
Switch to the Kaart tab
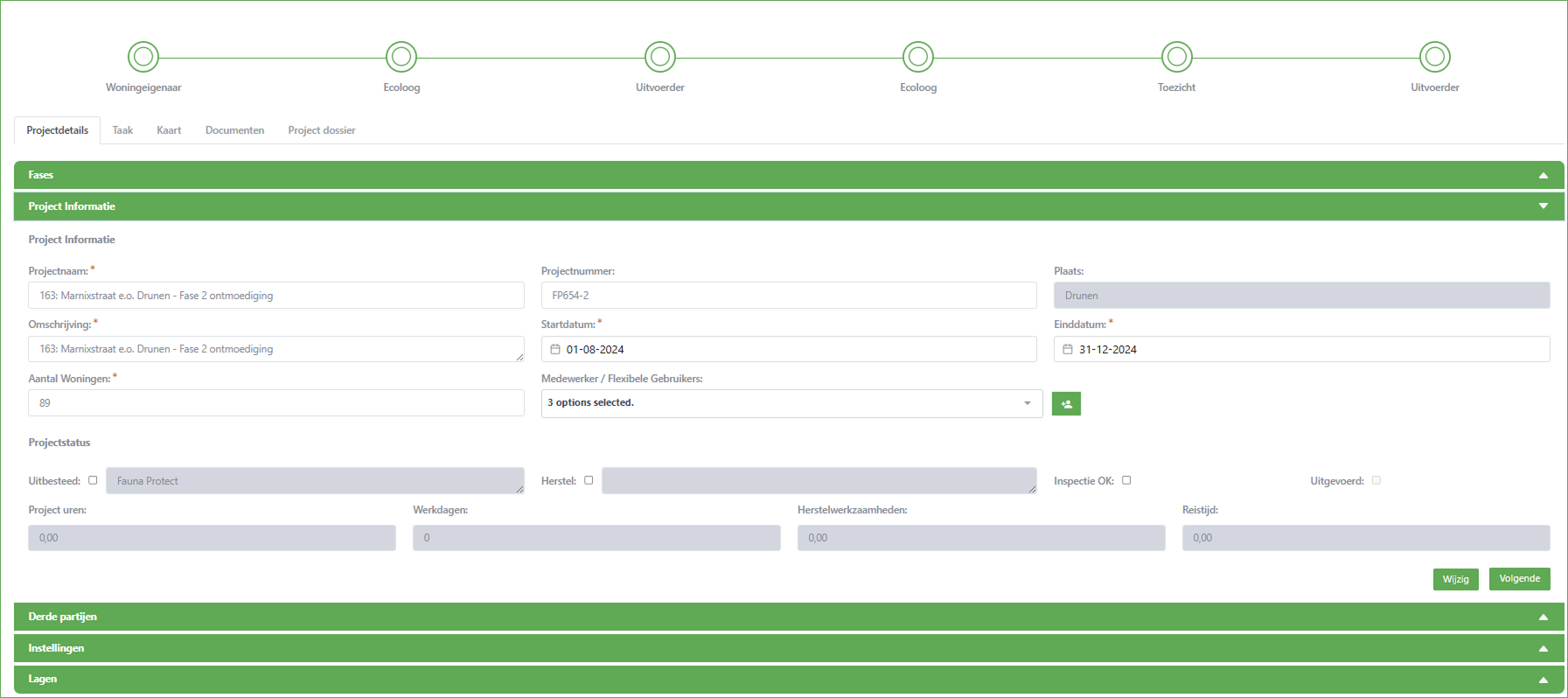(x=169, y=130)
